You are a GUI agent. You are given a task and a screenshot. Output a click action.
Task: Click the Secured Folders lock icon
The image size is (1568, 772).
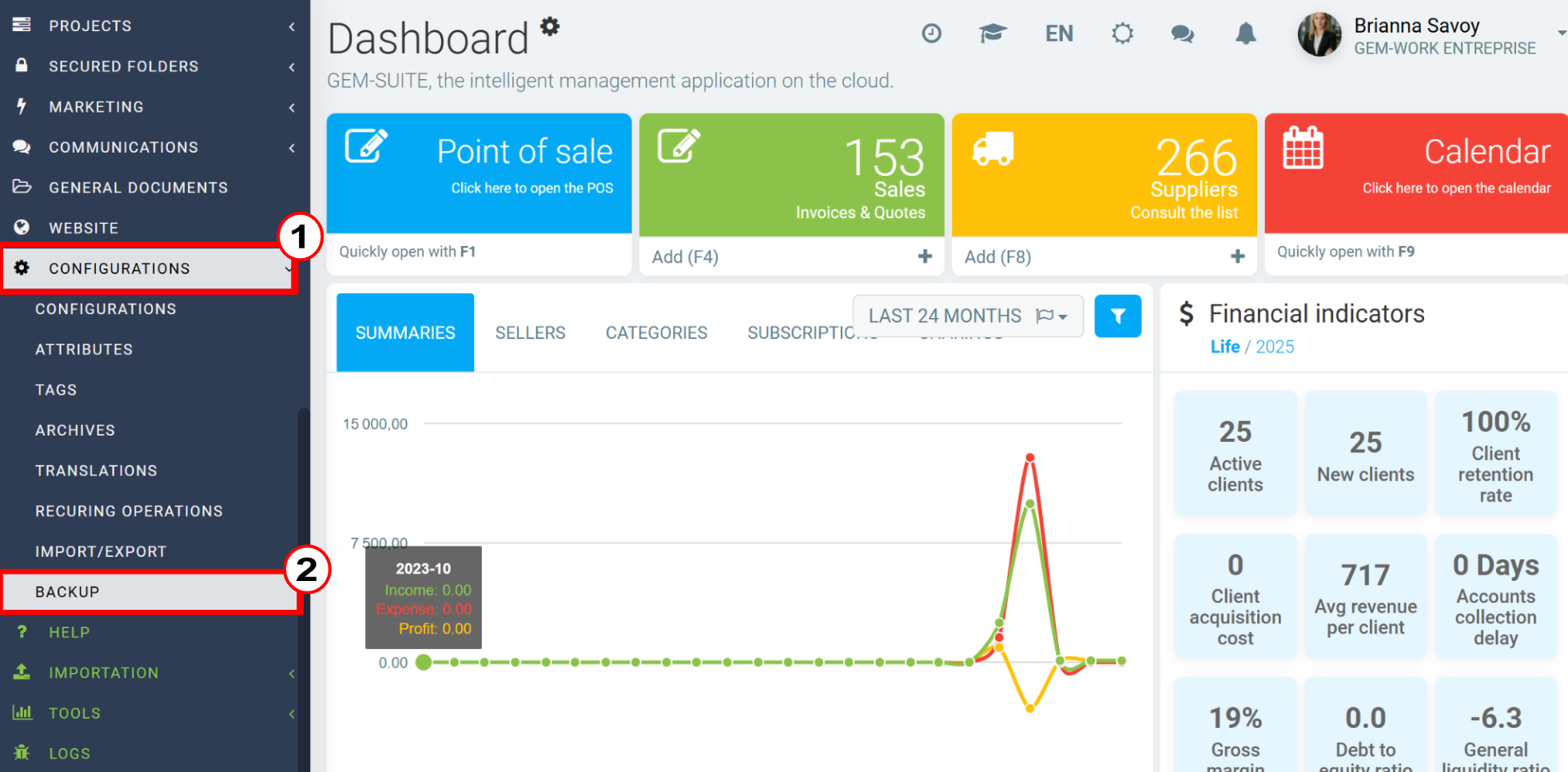tap(22, 66)
